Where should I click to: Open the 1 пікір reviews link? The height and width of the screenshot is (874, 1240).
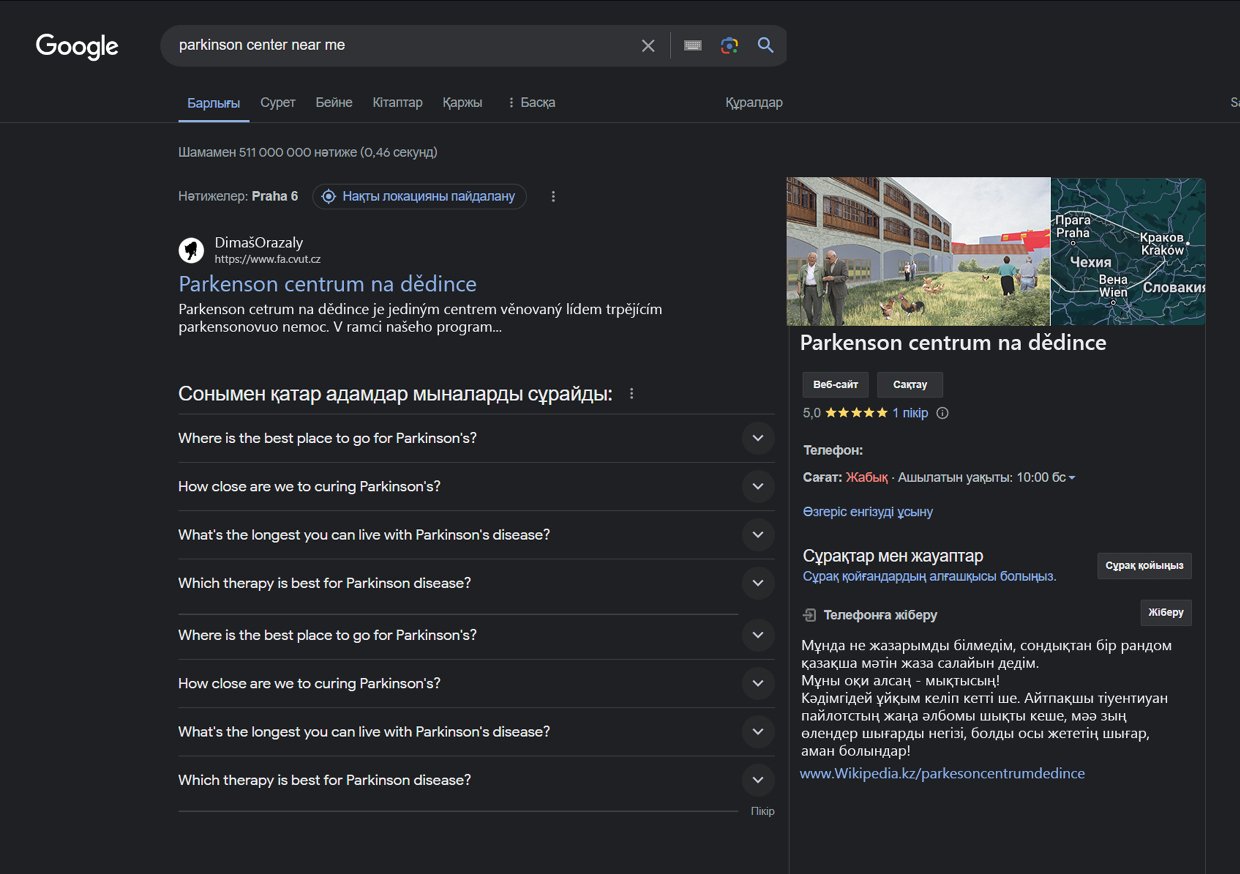point(910,413)
